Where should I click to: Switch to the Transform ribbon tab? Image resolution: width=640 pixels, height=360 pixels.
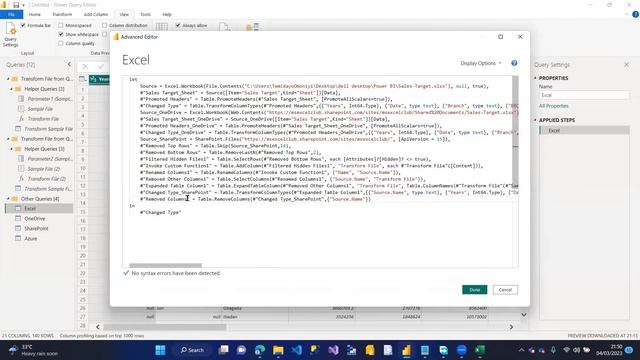62,15
